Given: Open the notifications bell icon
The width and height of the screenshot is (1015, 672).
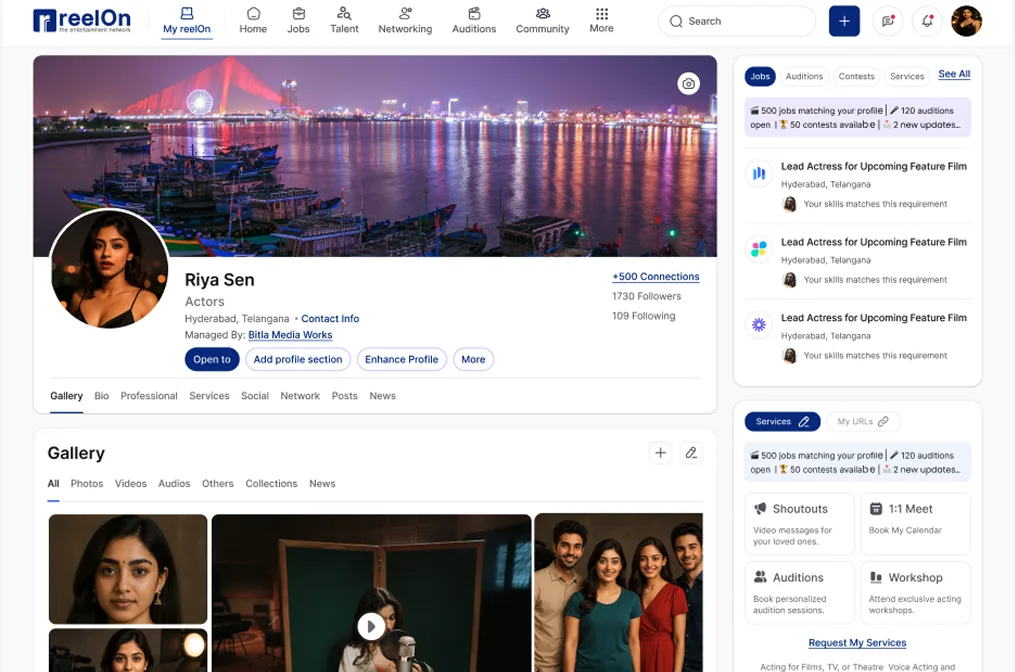Looking at the screenshot, I should coord(927,21).
